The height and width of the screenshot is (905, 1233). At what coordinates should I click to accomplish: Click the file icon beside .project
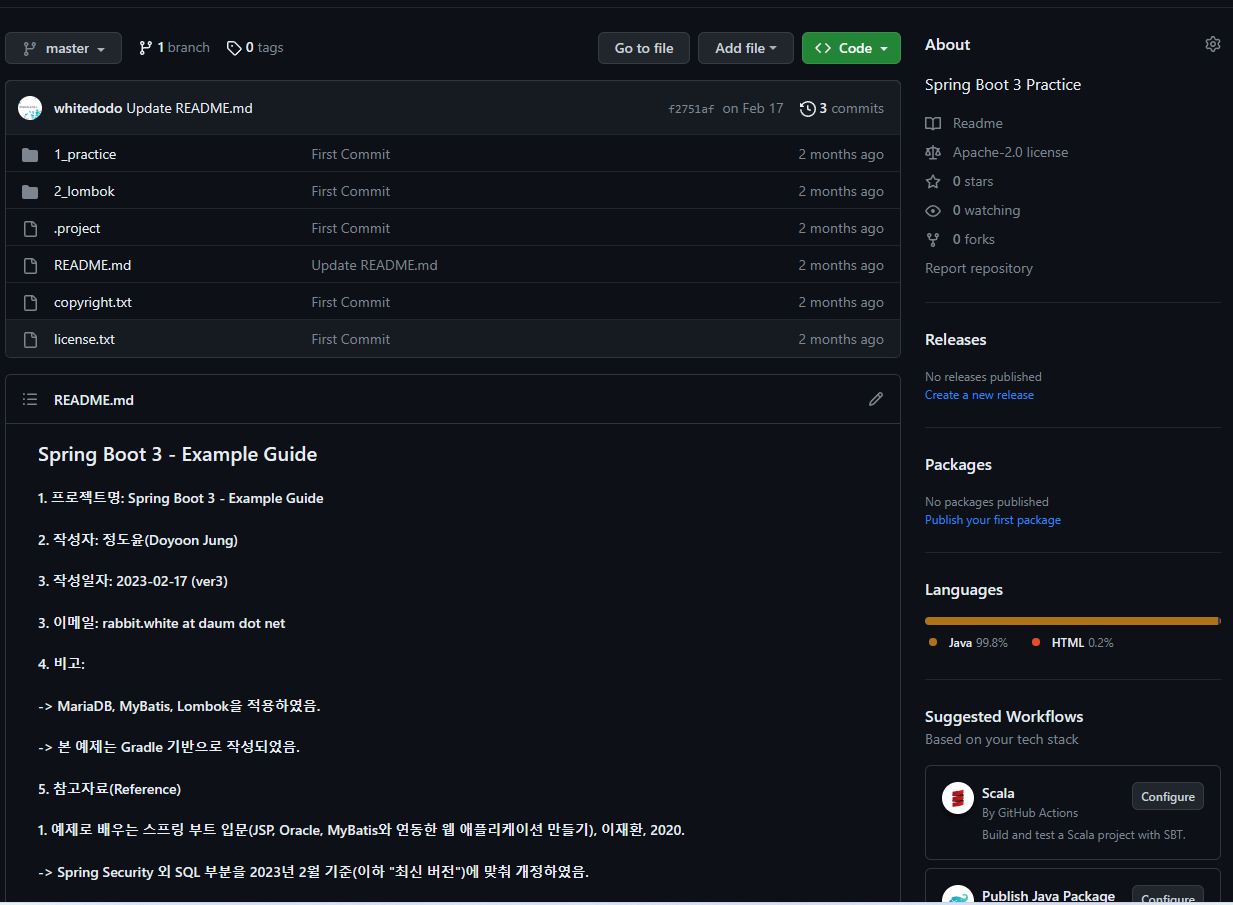click(30, 228)
